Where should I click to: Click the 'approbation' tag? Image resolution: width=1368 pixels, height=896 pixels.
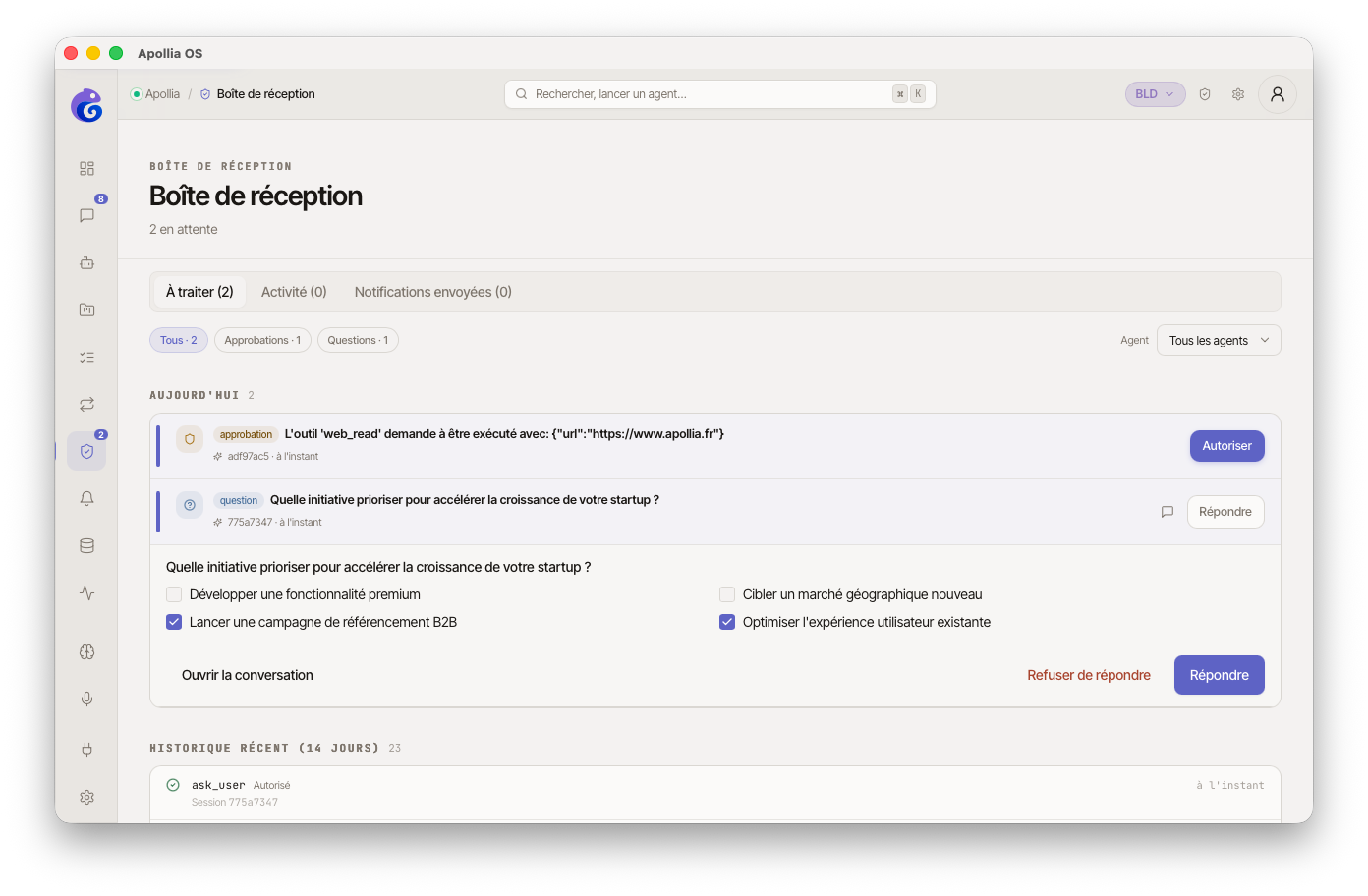point(246,434)
